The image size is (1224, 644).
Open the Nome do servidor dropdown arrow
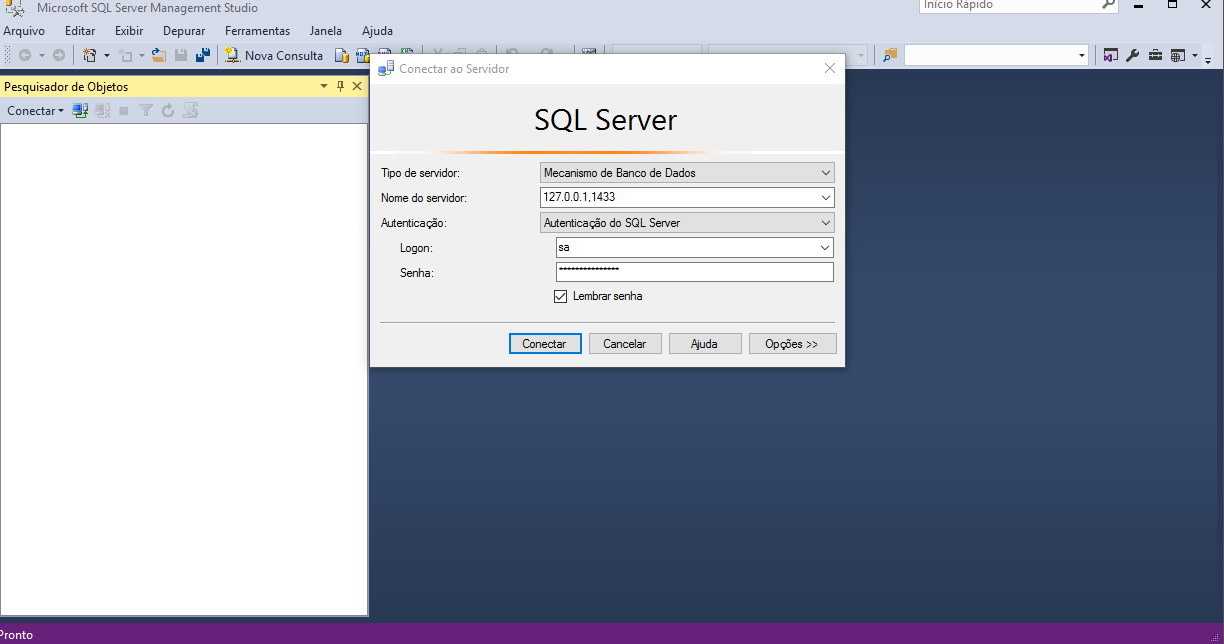825,198
